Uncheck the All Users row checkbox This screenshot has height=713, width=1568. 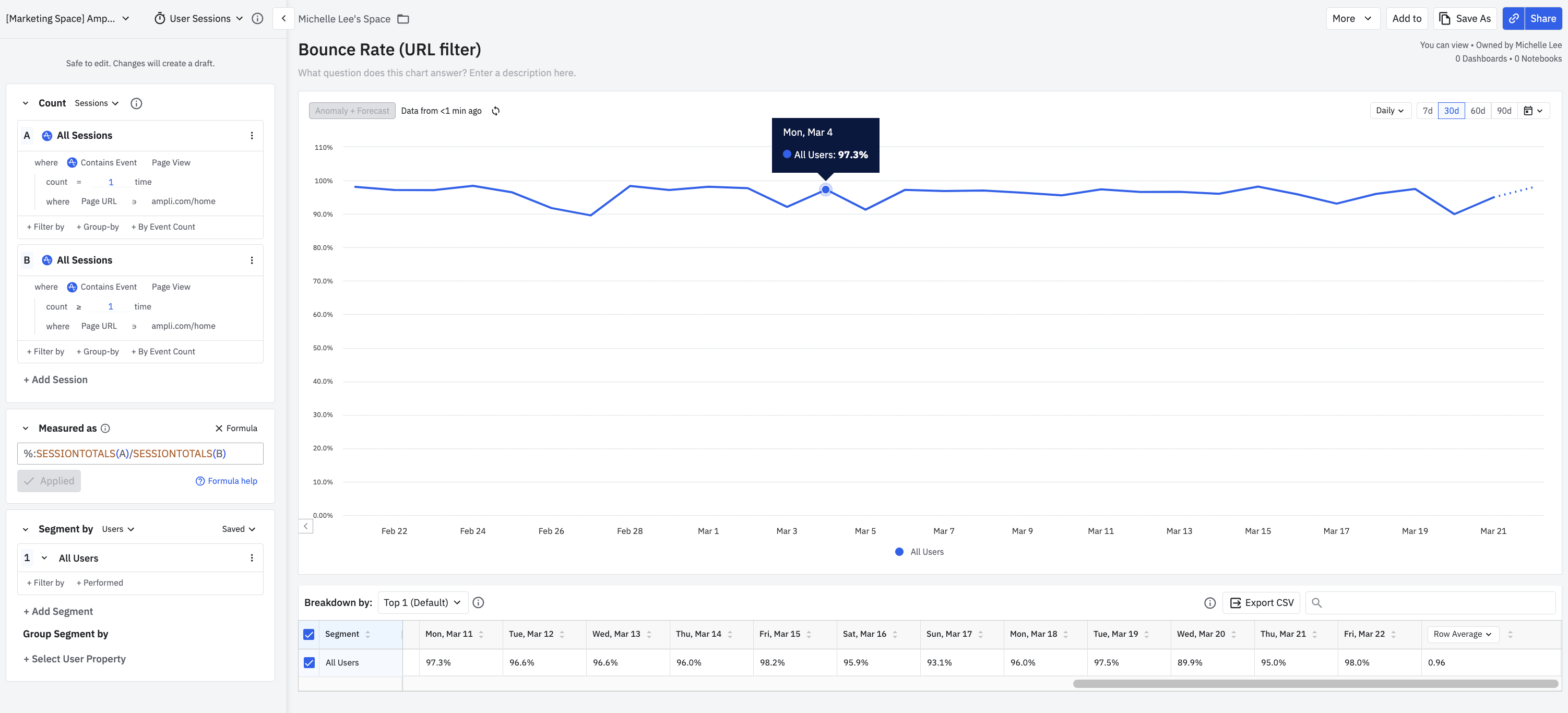pos(309,662)
